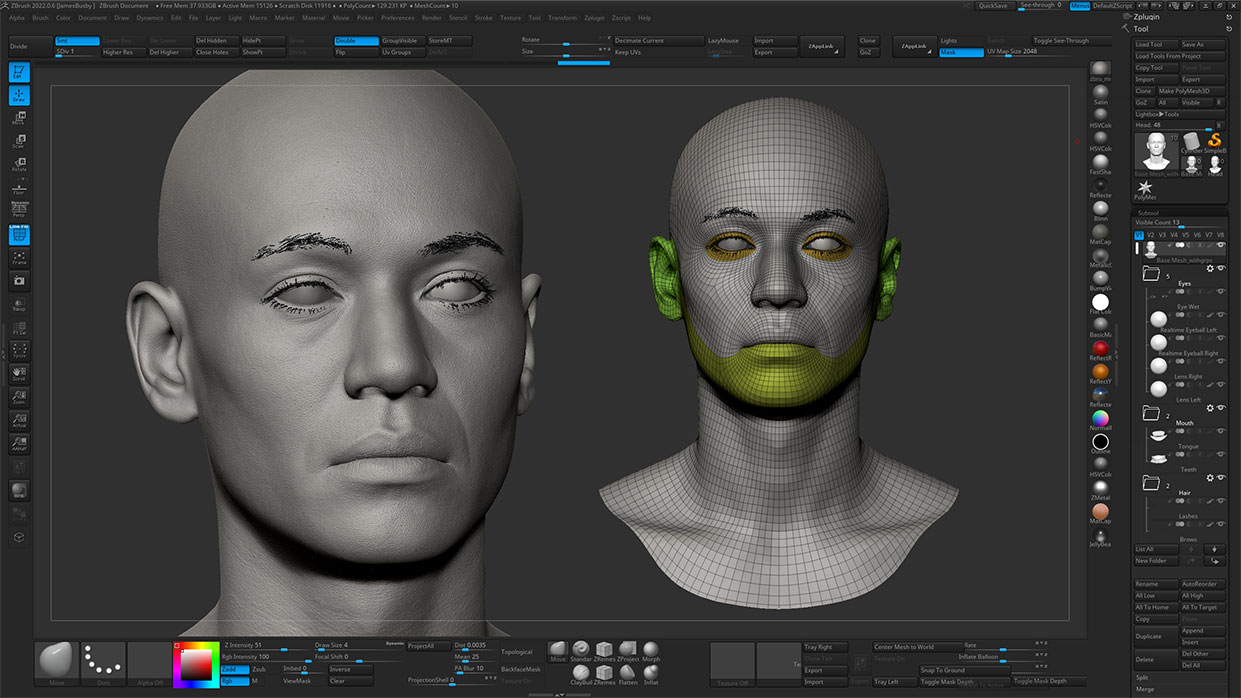Image resolution: width=1241 pixels, height=698 pixels.
Task: Open the Stroke menu in menu bar
Action: pos(483,18)
